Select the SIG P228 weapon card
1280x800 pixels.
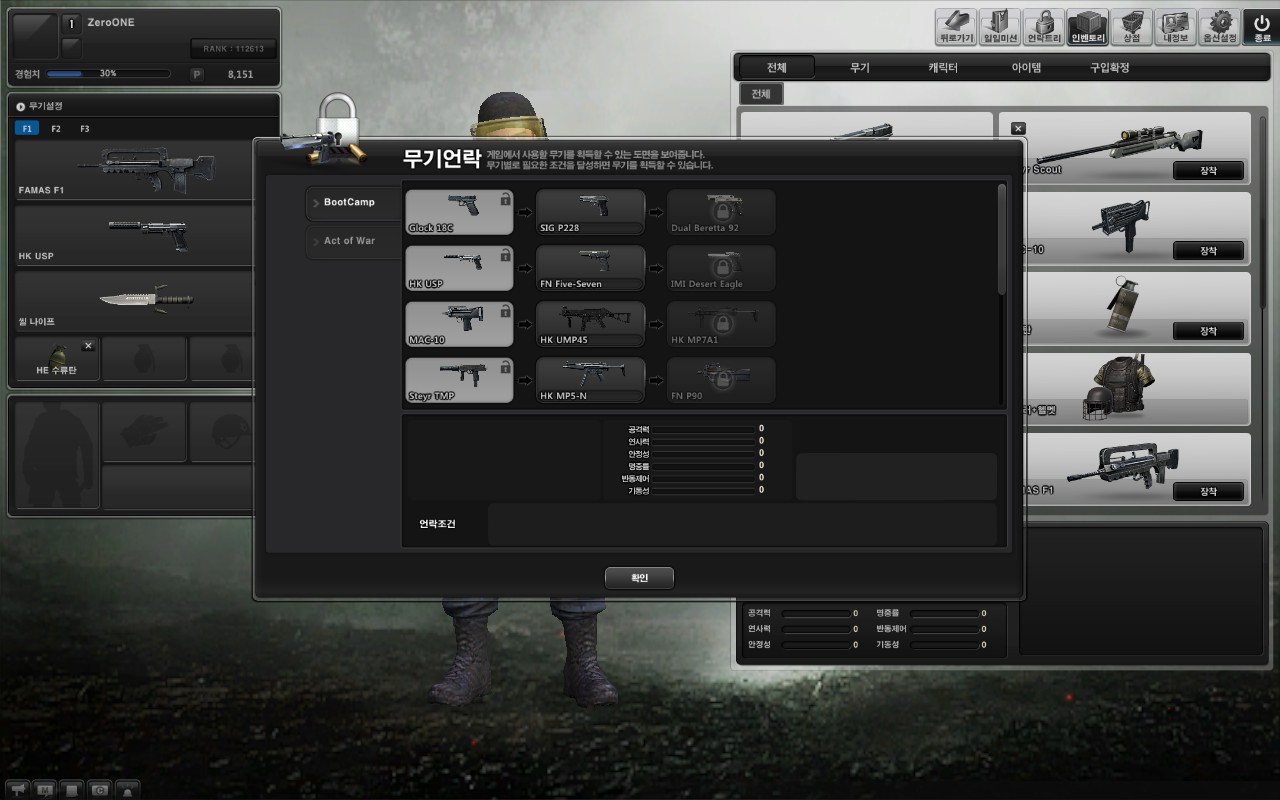point(591,212)
